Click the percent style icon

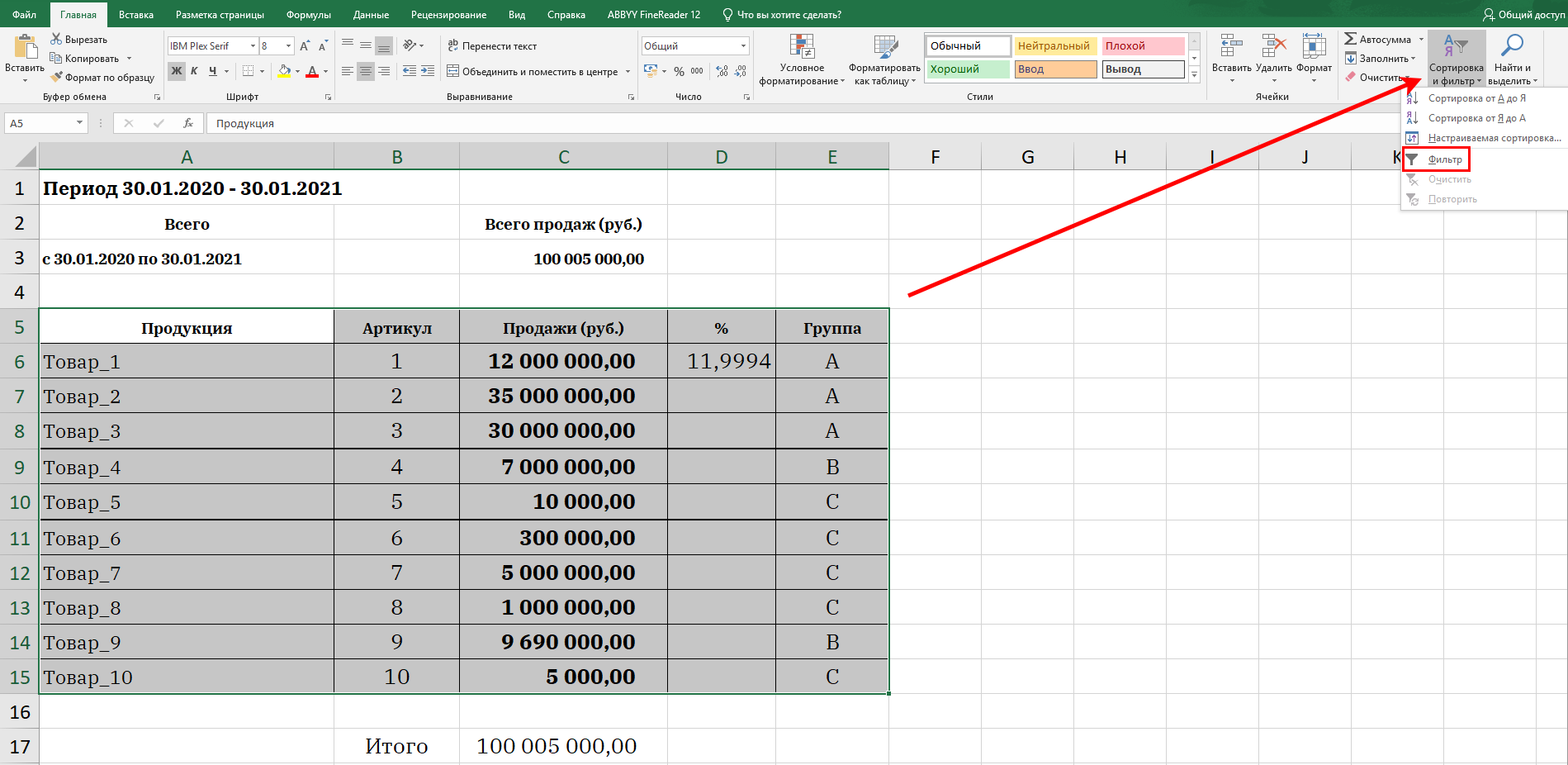pos(679,72)
